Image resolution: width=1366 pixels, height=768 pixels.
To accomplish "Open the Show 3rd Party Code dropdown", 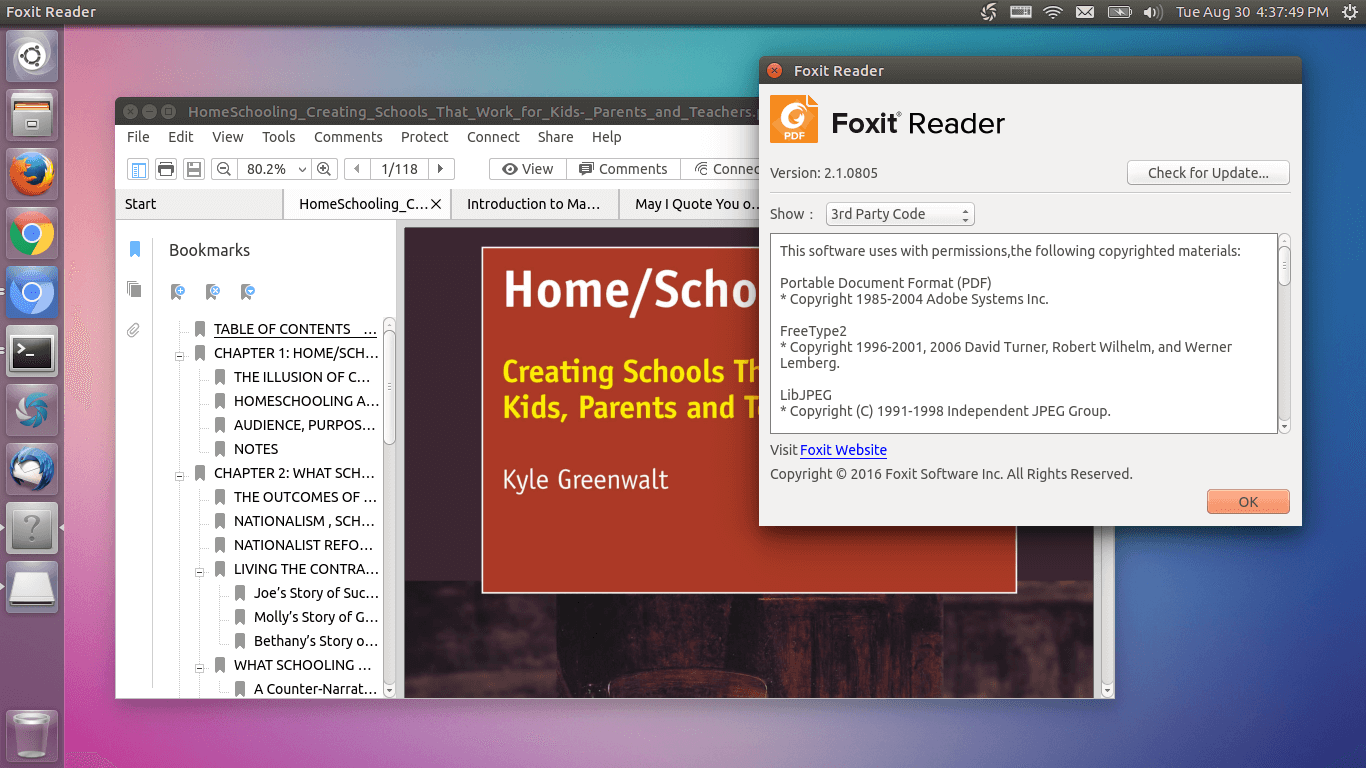I will [x=899, y=213].
